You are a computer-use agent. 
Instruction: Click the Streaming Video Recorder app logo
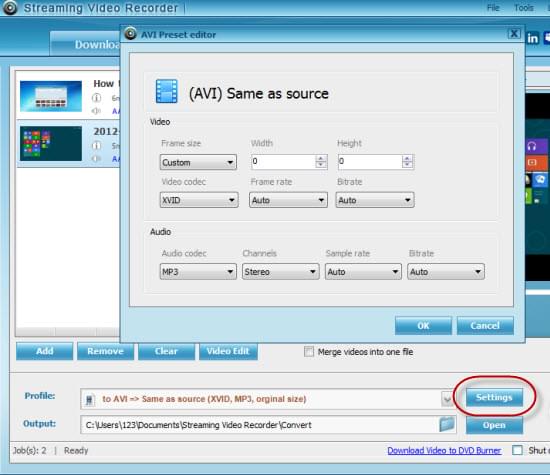pos(10,8)
